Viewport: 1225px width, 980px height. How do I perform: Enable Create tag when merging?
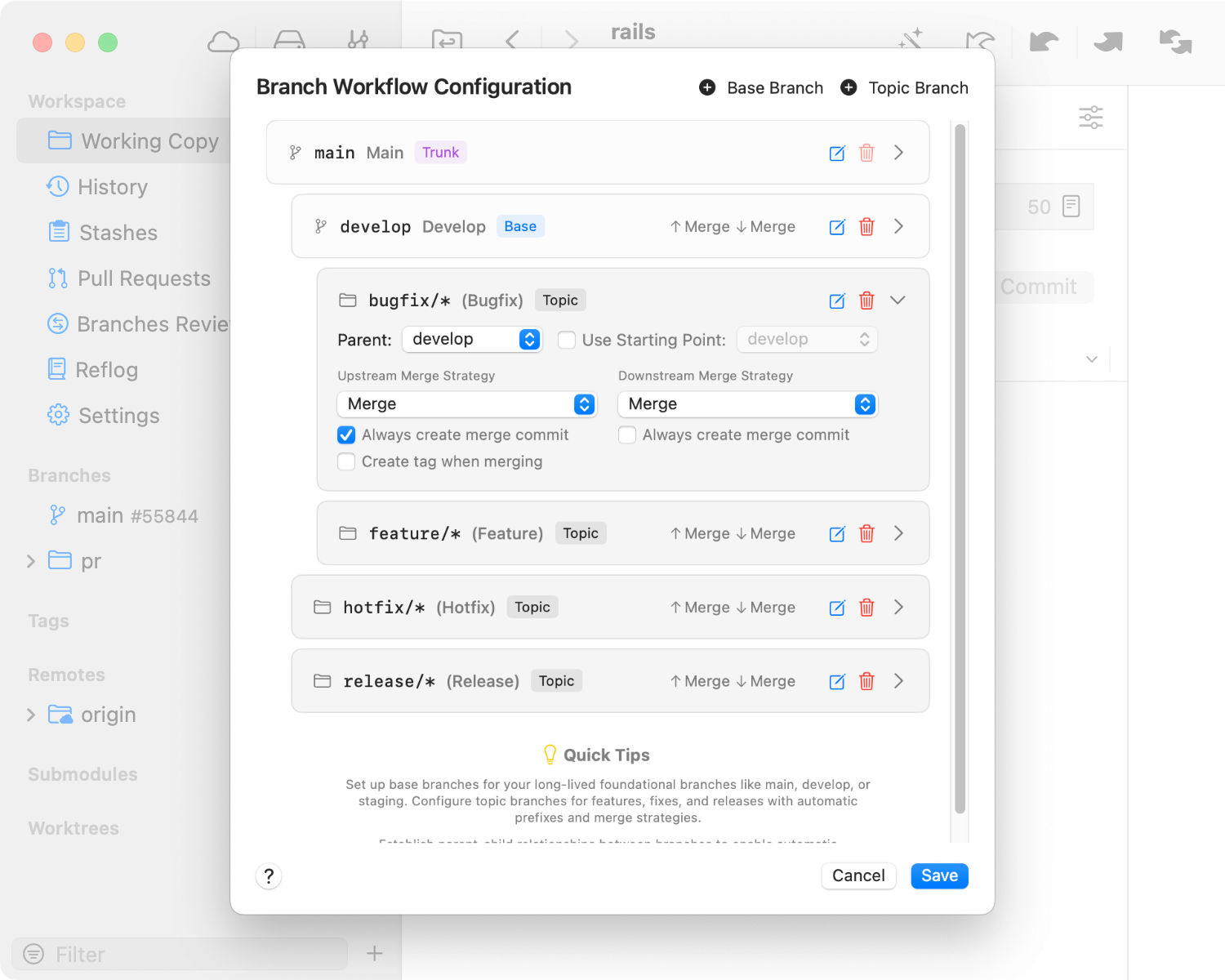pos(346,461)
